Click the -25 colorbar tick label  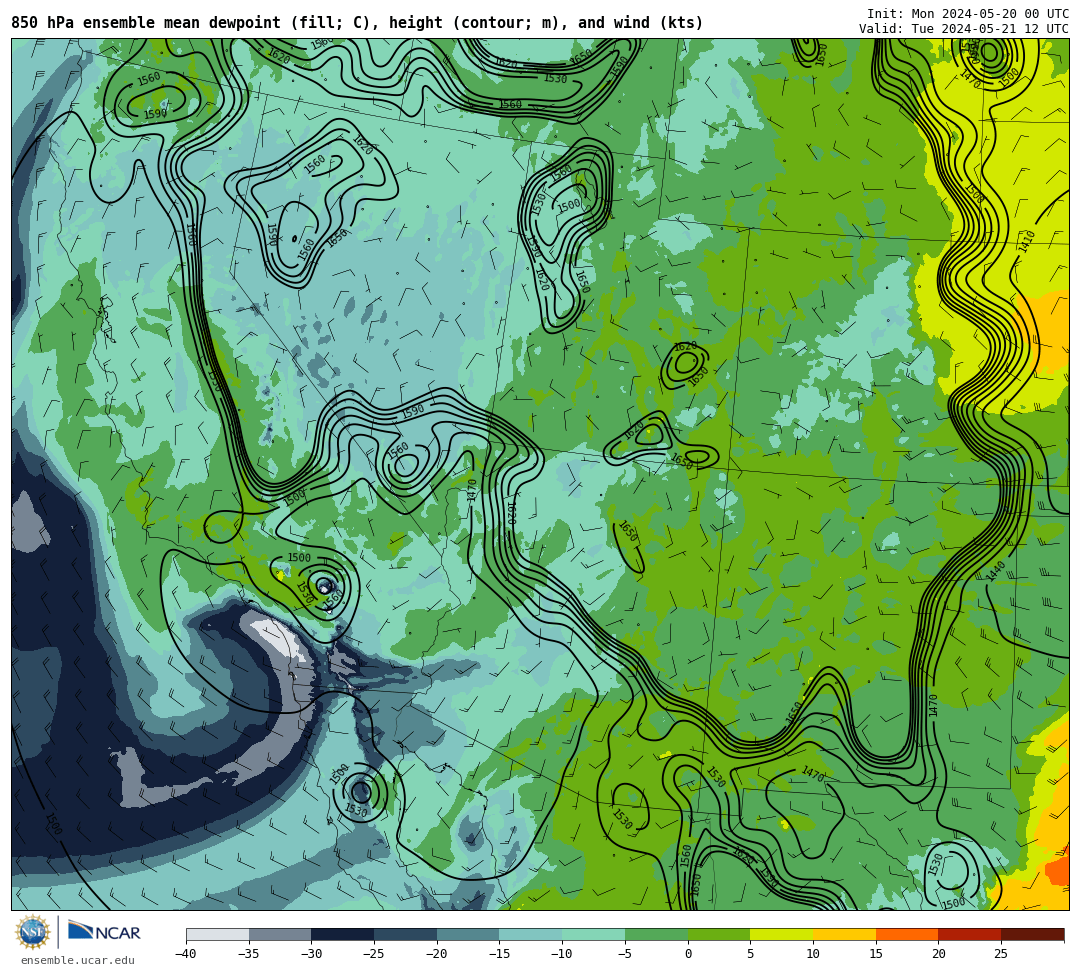click(x=374, y=954)
